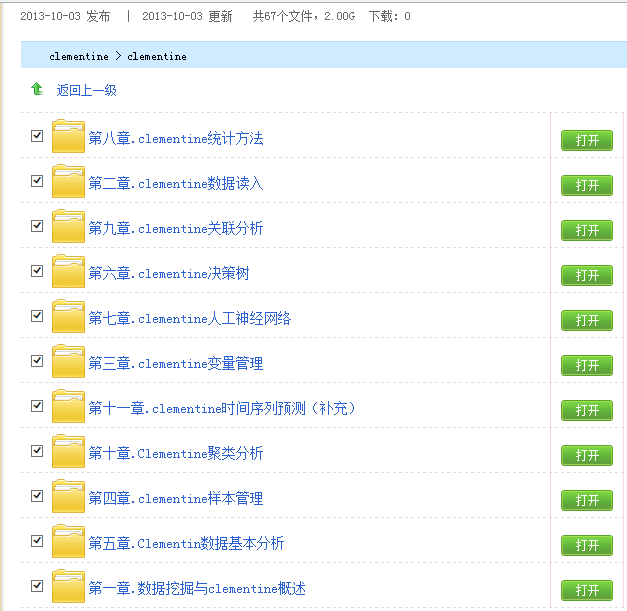627x611 pixels.
Task: Click folder icon for 第五章 数据基本分析
Action: [68, 541]
